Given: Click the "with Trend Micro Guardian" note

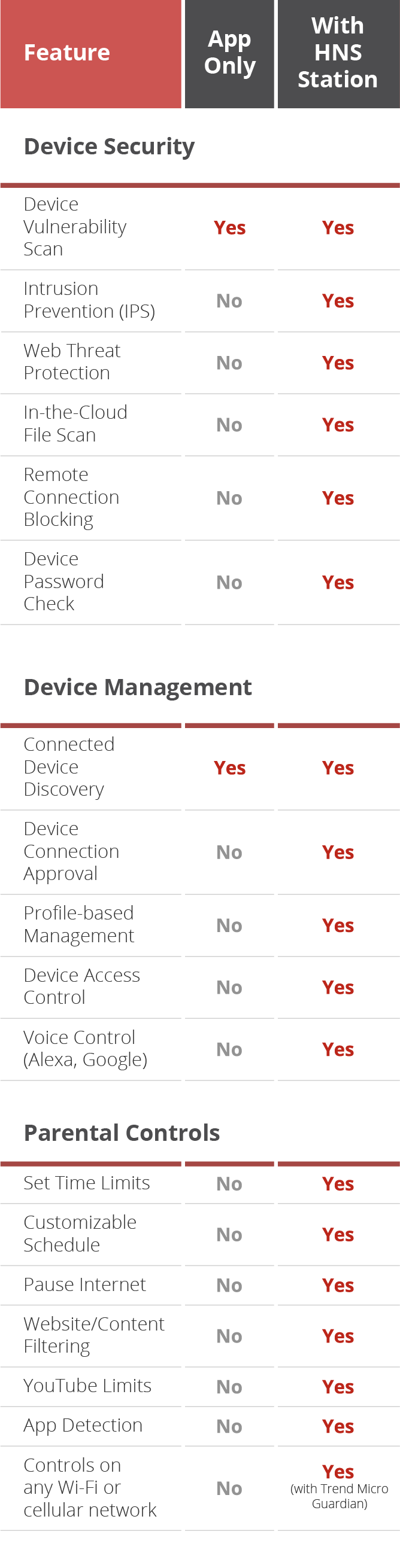Looking at the screenshot, I should [x=339, y=1496].
